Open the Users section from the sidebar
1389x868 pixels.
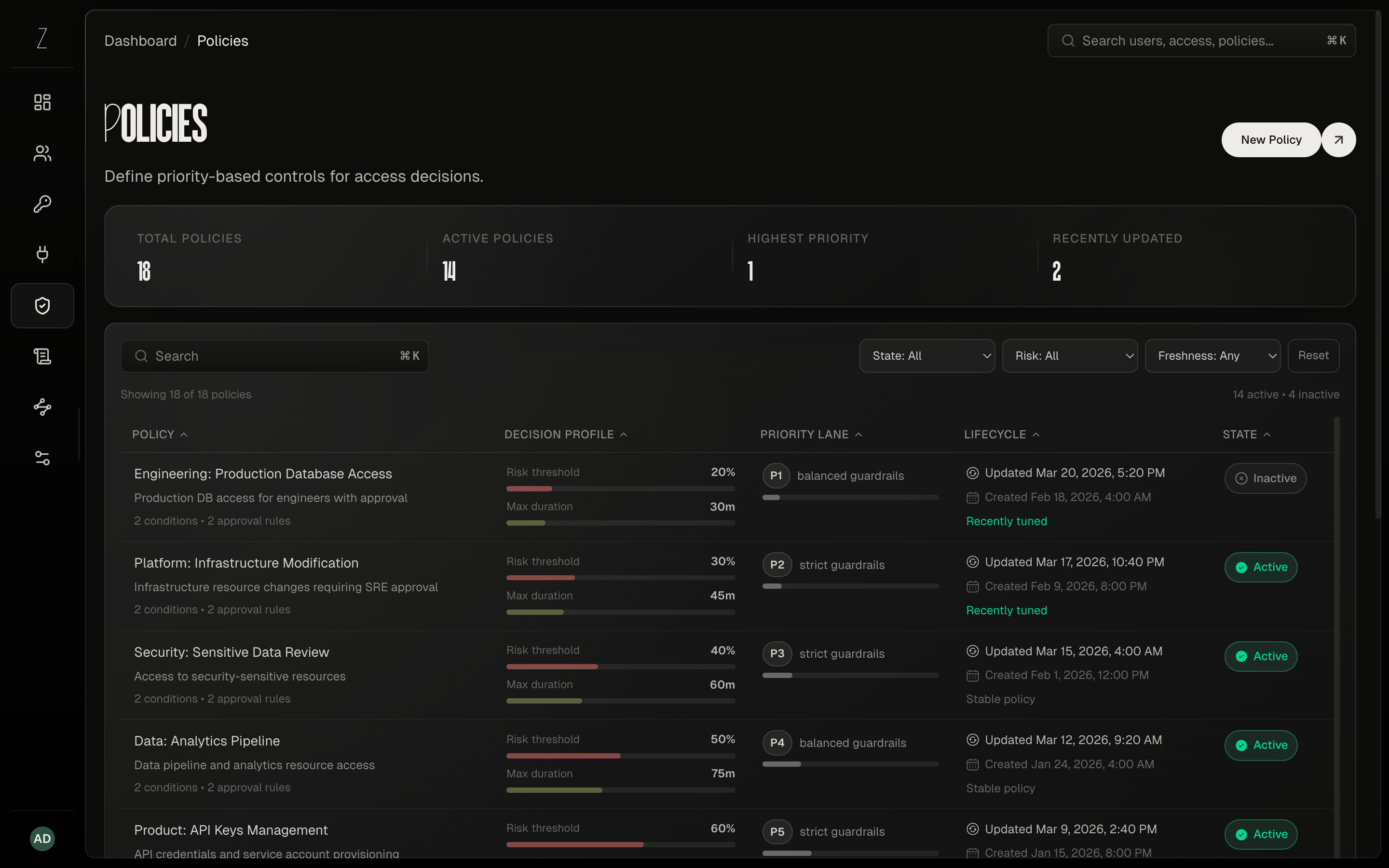pos(41,153)
